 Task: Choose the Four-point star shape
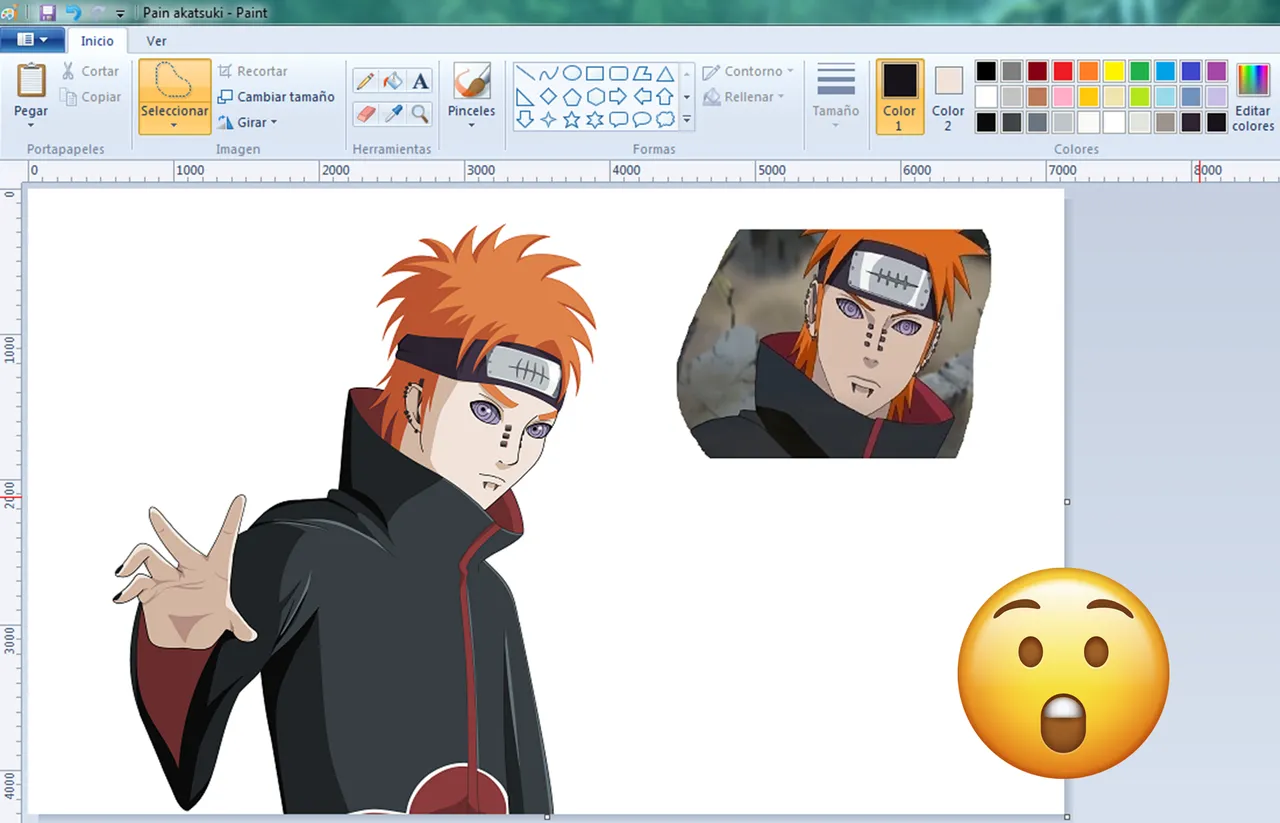tap(548, 120)
